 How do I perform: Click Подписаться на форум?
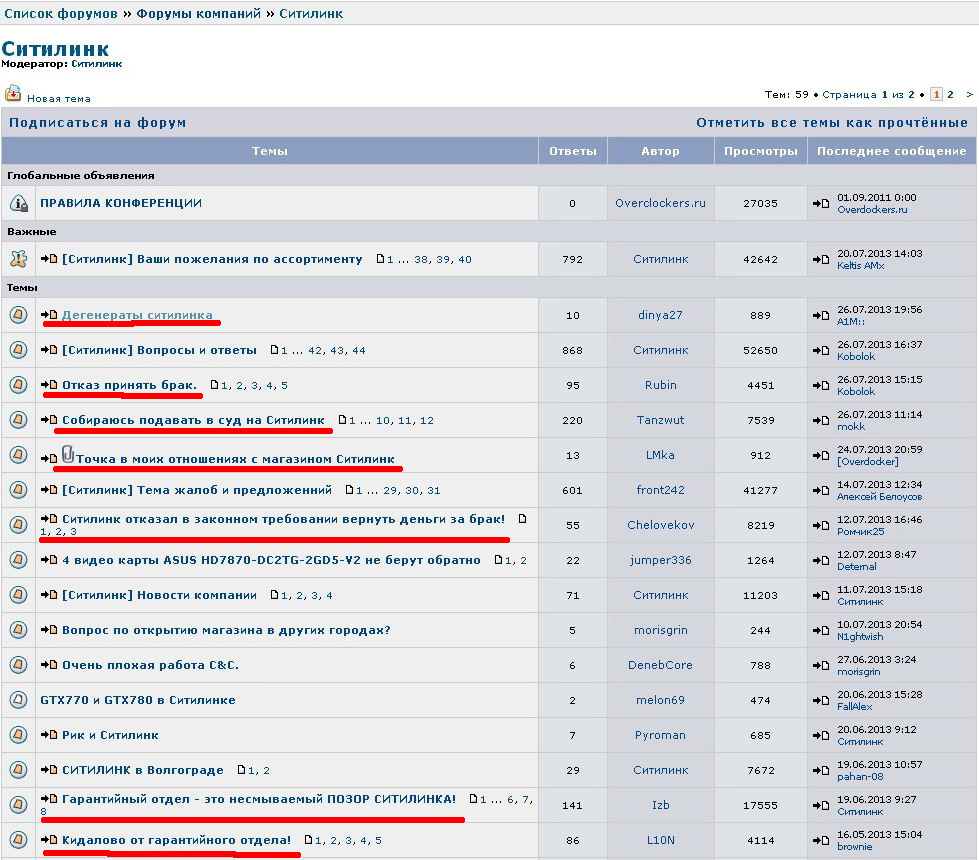pyautogui.click(x=97, y=122)
